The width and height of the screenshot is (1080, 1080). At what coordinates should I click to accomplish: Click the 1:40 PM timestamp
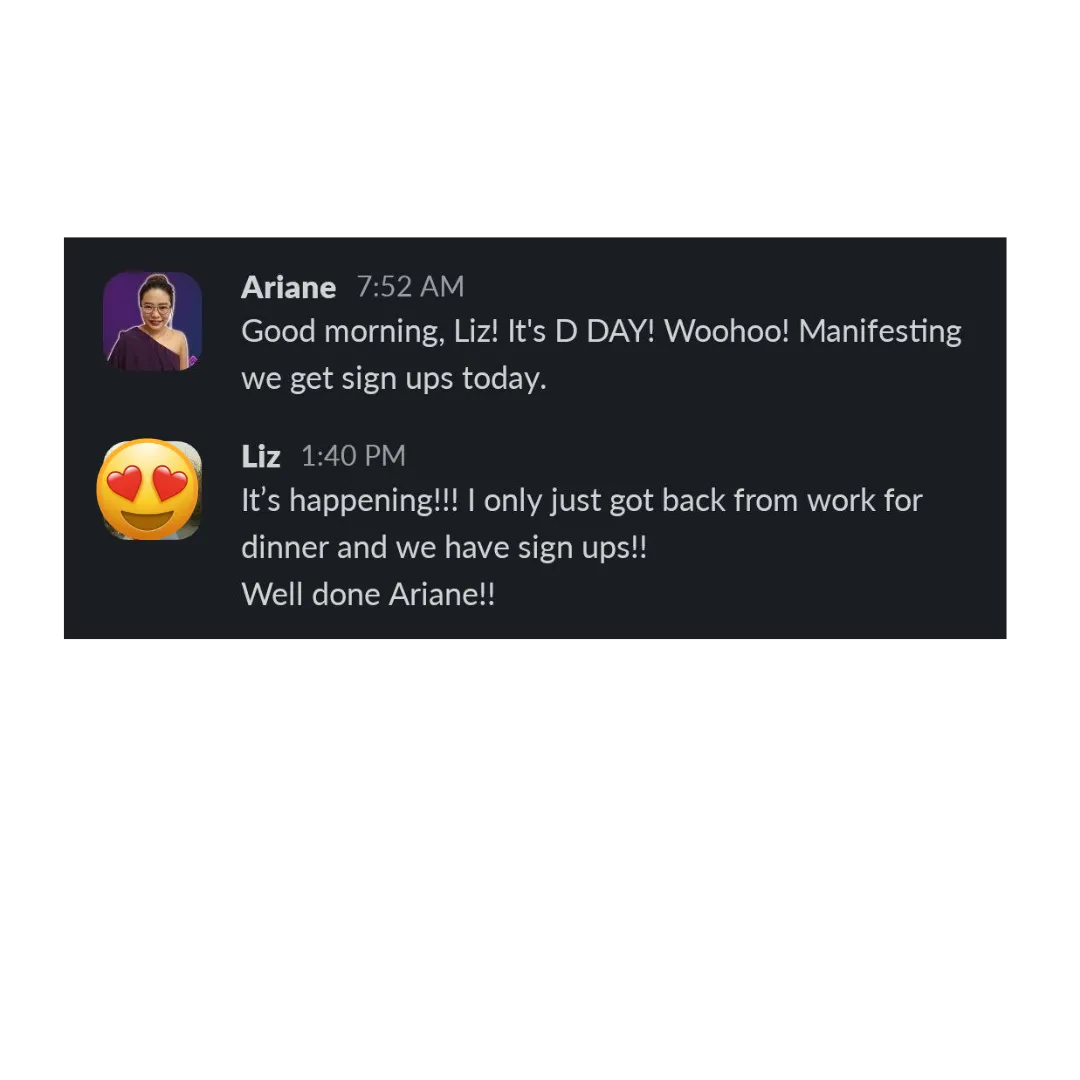pos(353,456)
